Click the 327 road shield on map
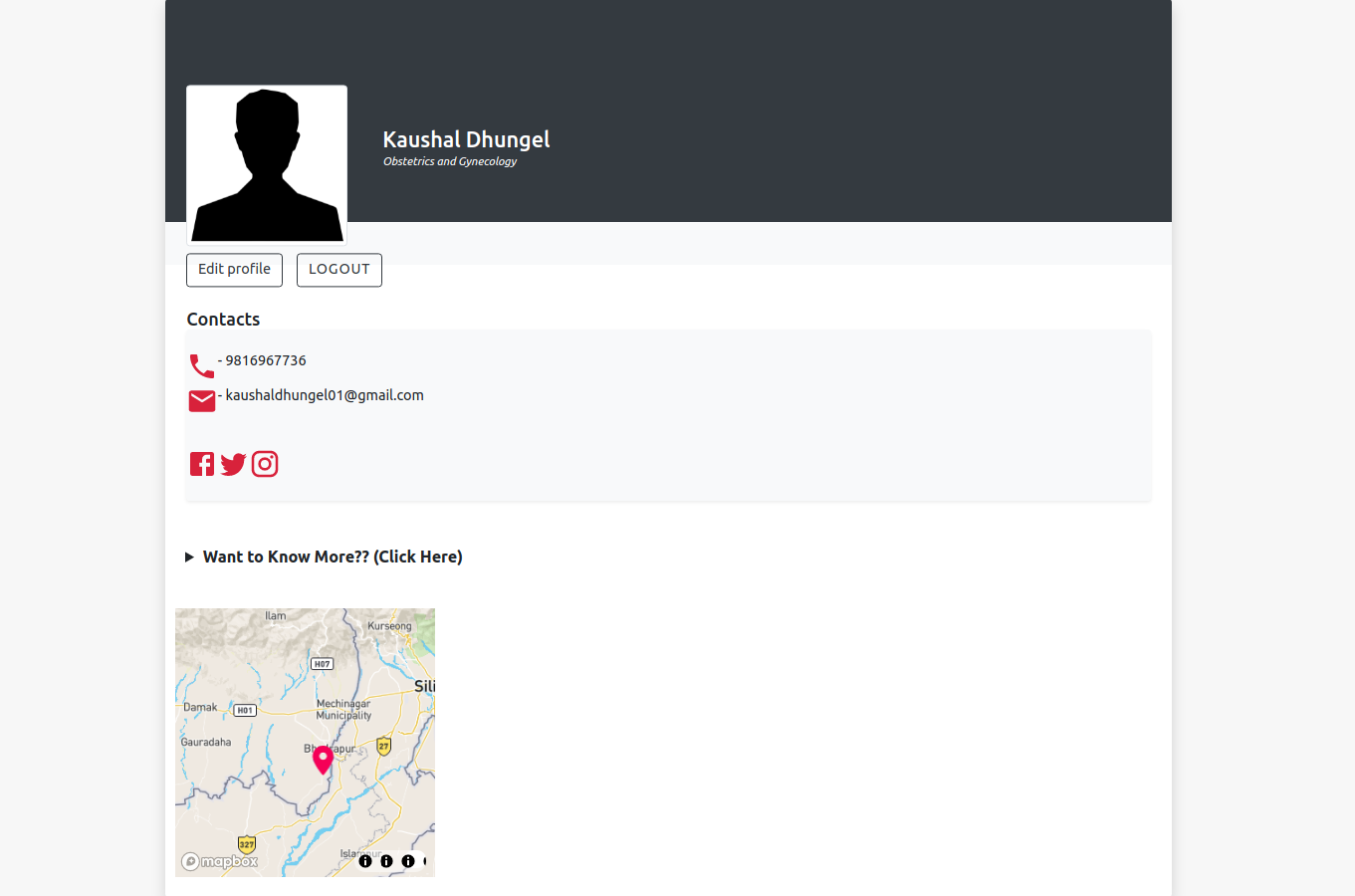 coord(247,844)
